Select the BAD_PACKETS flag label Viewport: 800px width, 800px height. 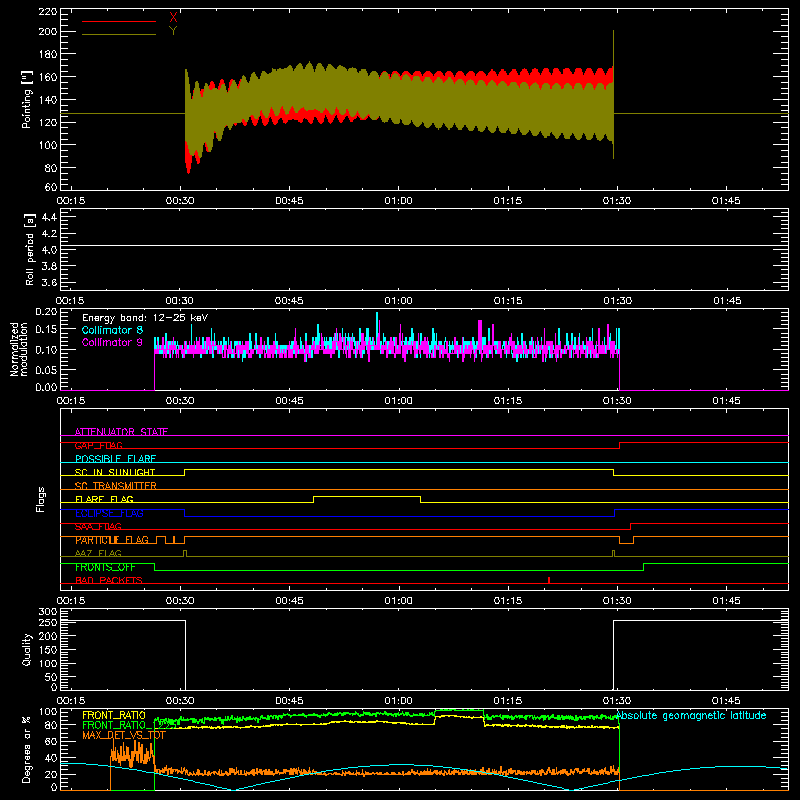click(x=109, y=580)
